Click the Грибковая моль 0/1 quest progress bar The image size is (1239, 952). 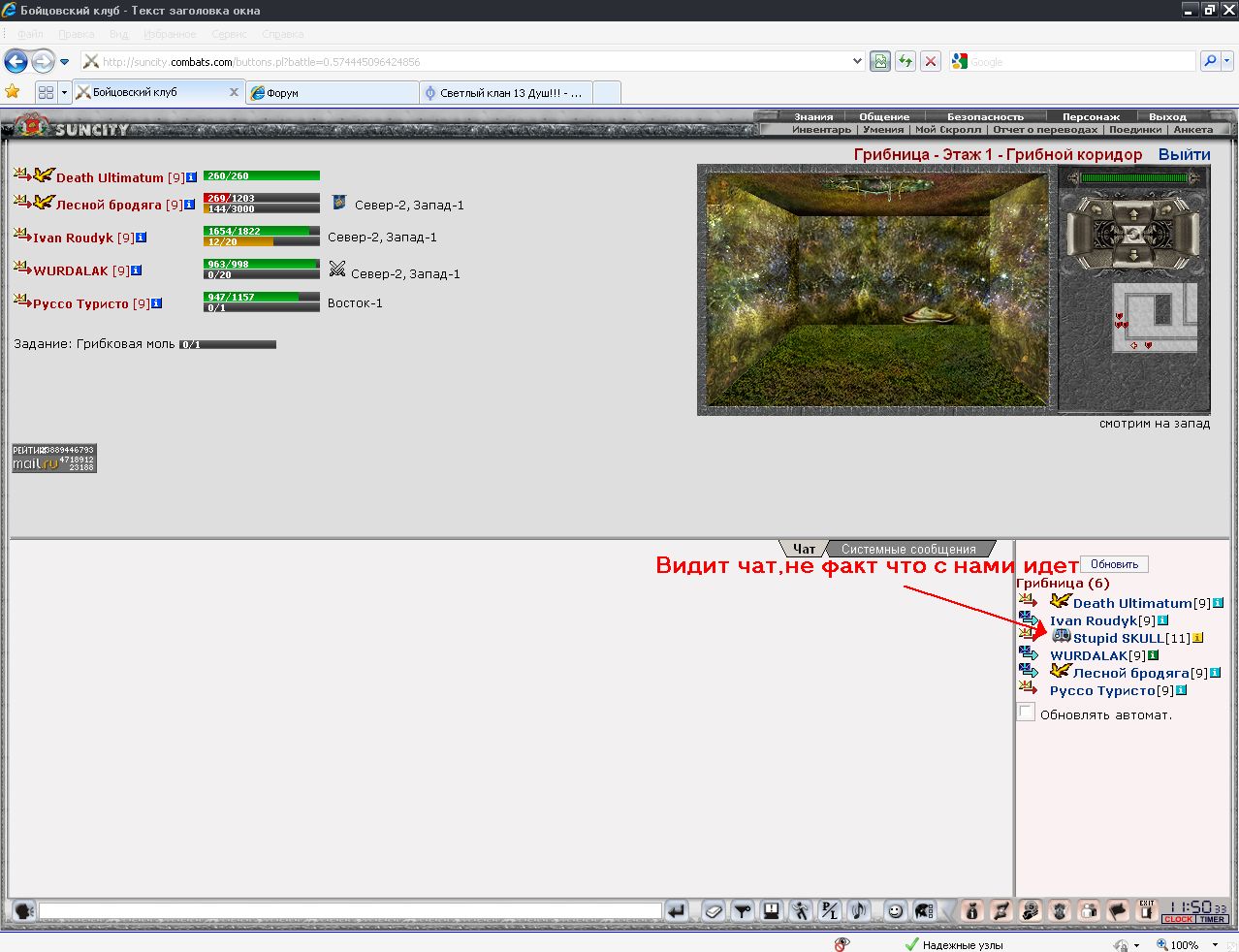(x=228, y=344)
